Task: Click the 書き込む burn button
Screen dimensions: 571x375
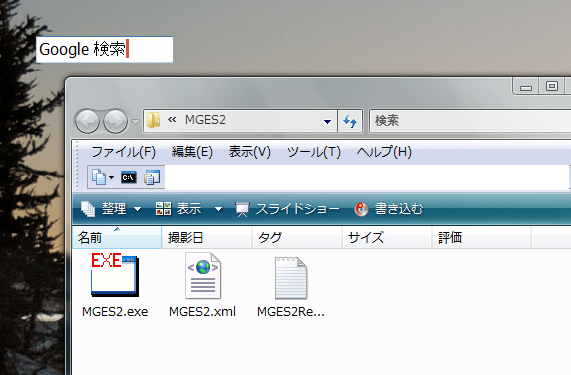Action: click(389, 209)
